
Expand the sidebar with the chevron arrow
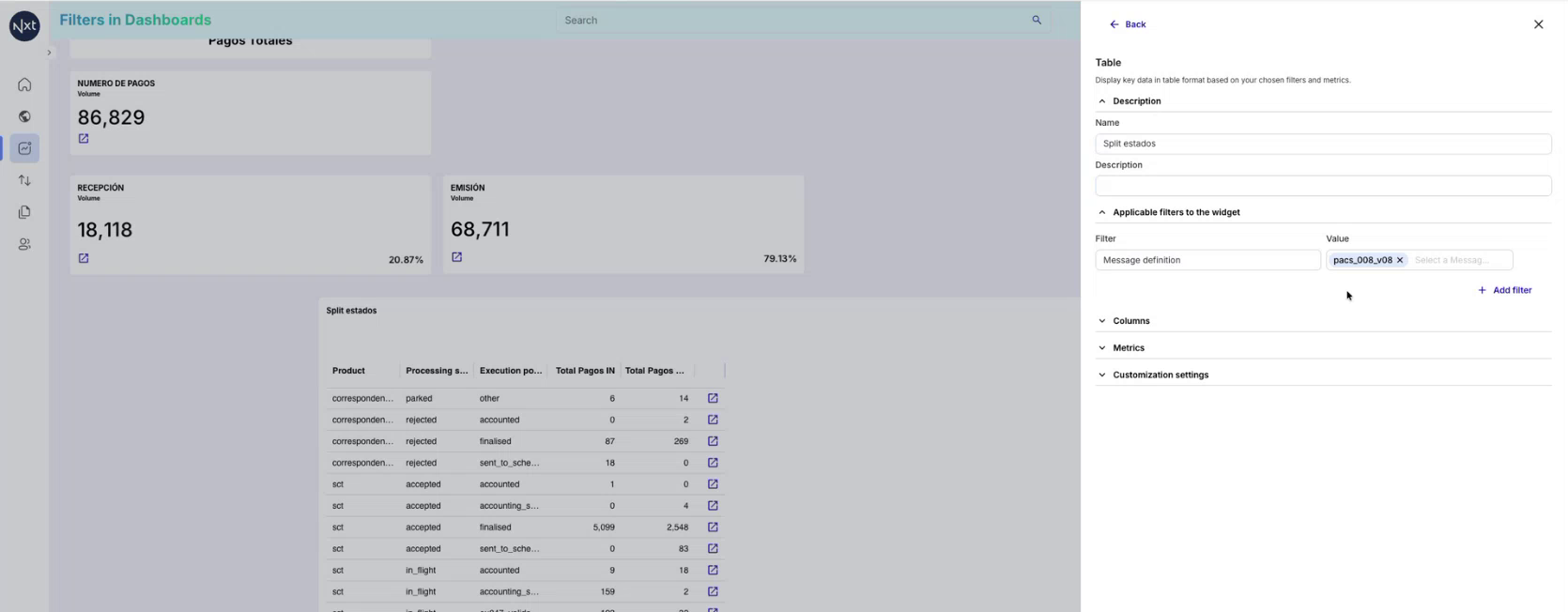pos(49,53)
